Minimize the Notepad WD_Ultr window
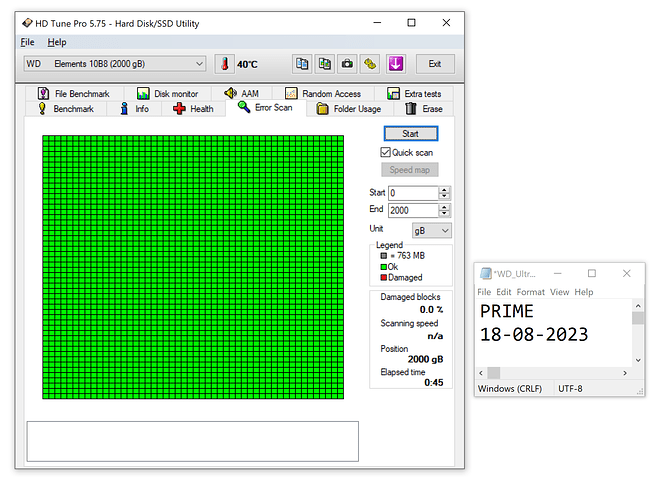Viewport: 663px width, 500px height. (558, 273)
